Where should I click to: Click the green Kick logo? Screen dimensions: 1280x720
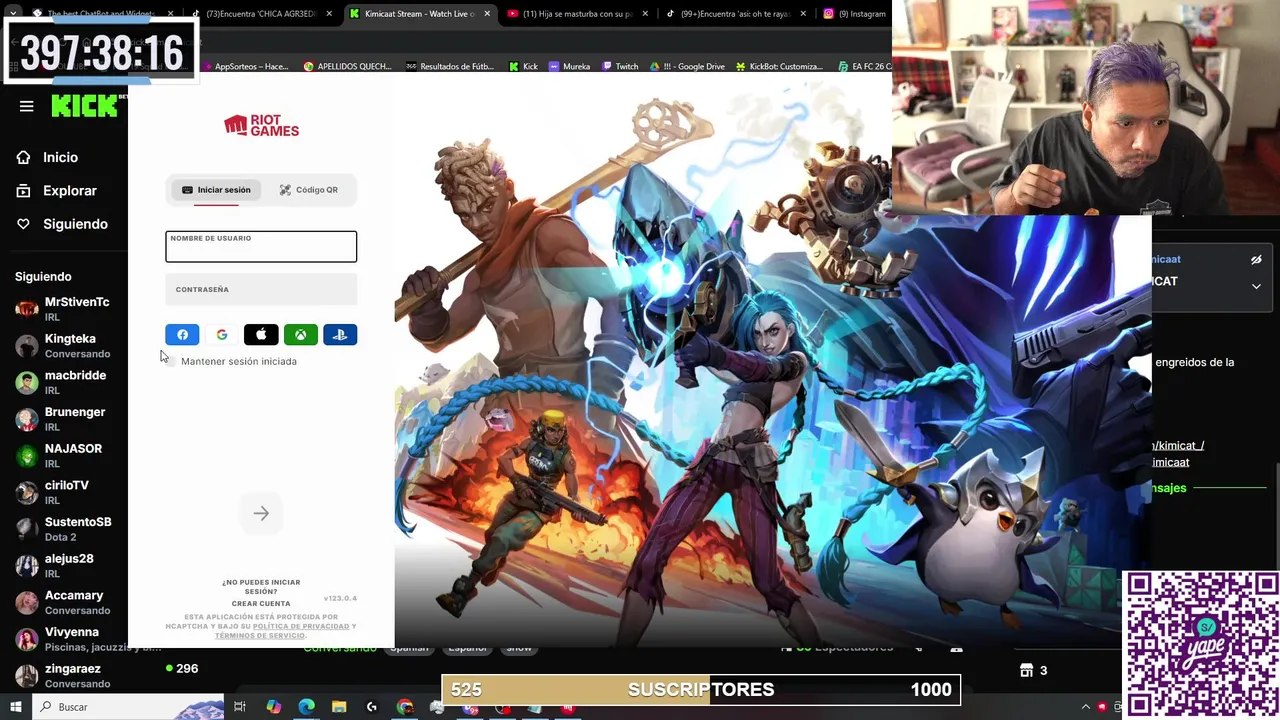pos(85,106)
